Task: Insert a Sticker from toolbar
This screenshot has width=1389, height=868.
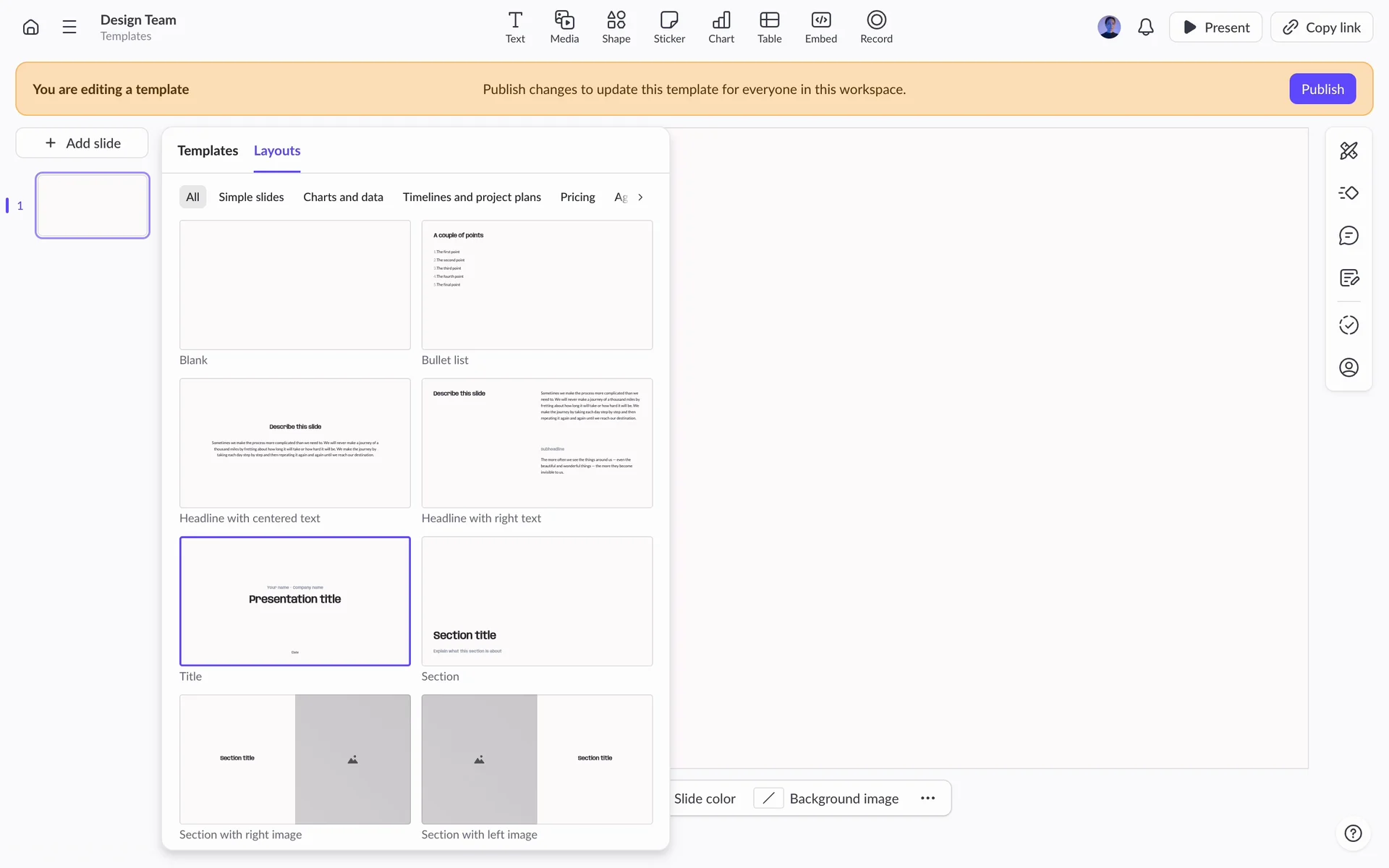Action: point(669,27)
